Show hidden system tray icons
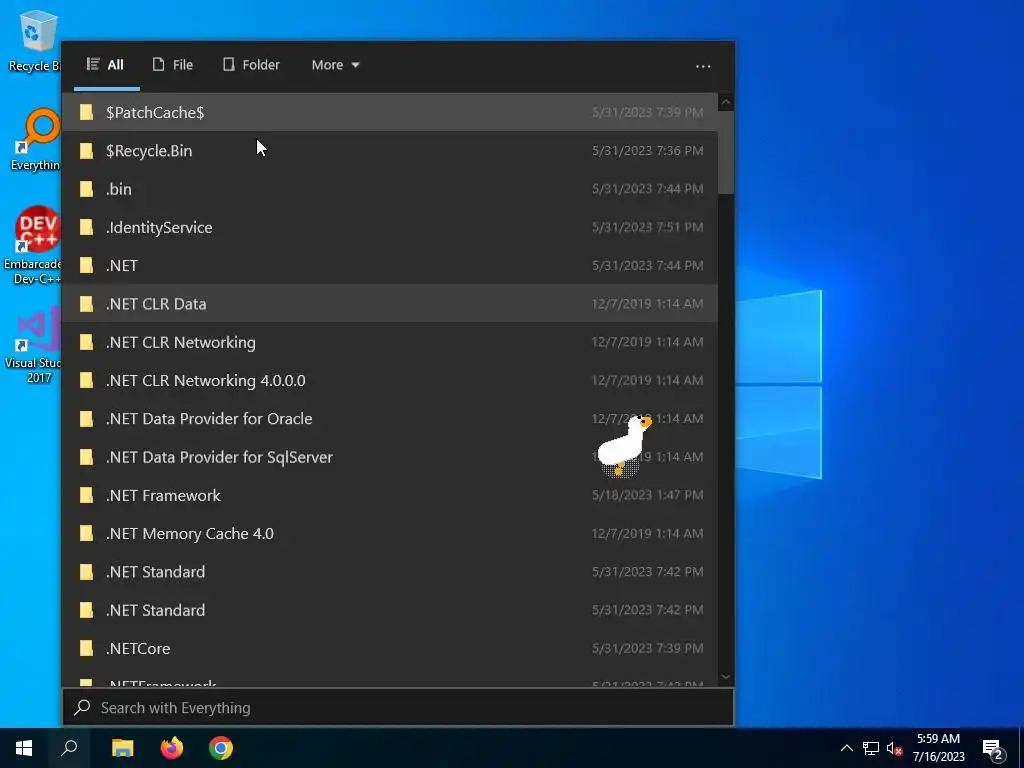 [846, 748]
